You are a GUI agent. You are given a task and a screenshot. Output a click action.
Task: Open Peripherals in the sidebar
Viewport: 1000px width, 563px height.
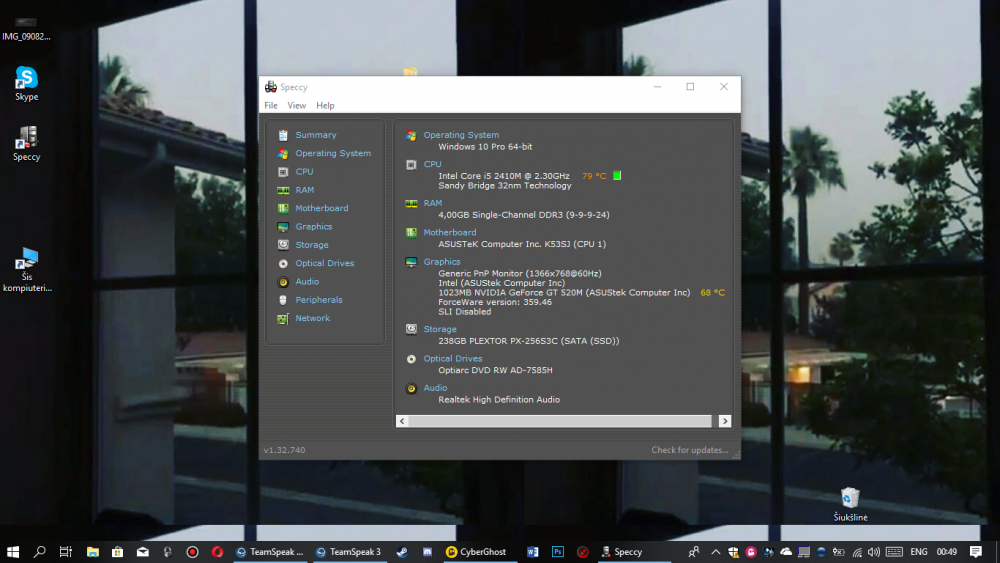click(319, 300)
